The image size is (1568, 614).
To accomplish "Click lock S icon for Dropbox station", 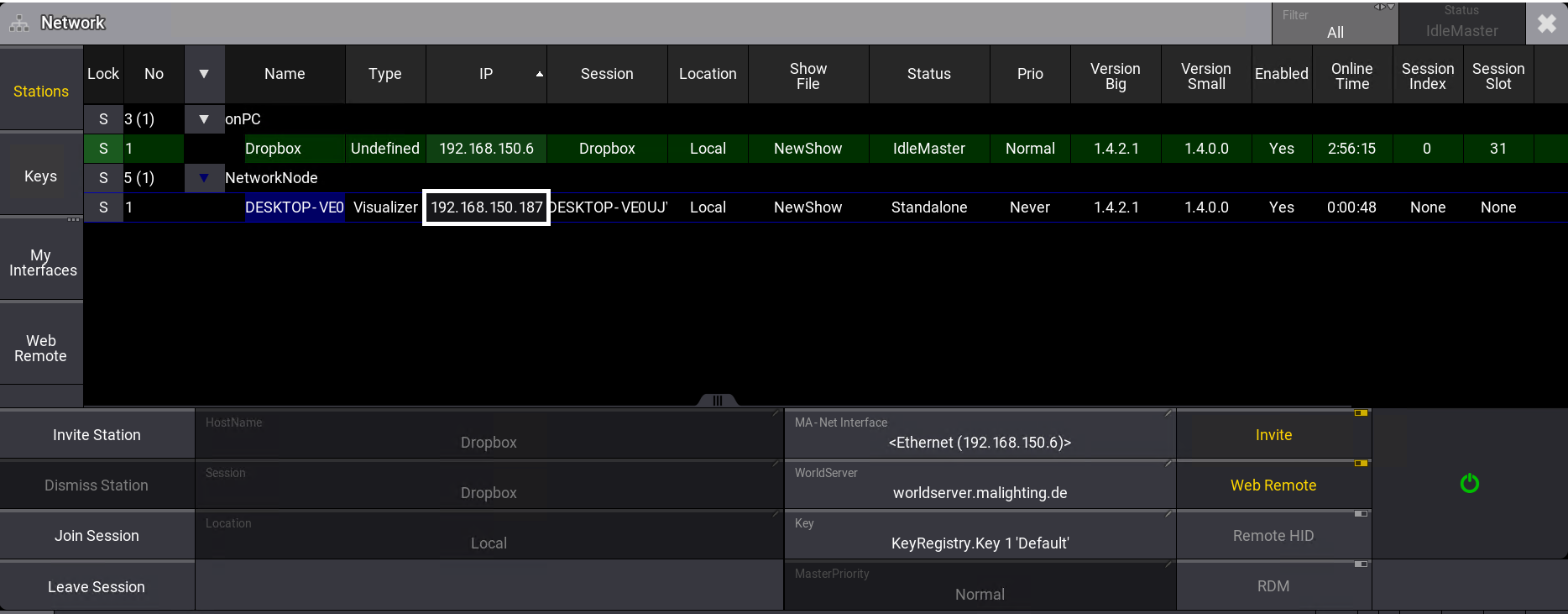I will (x=103, y=149).
